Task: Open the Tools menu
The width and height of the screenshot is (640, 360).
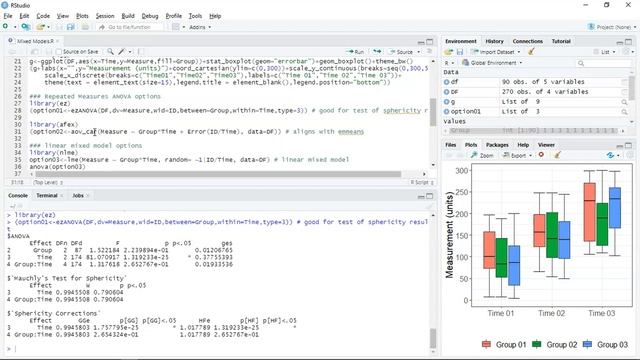Action: point(195,16)
